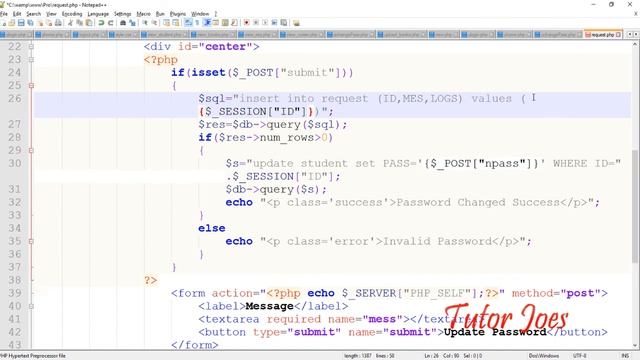Open the Settings menu
Viewport: 640px width, 360px height.
click(x=122, y=14)
